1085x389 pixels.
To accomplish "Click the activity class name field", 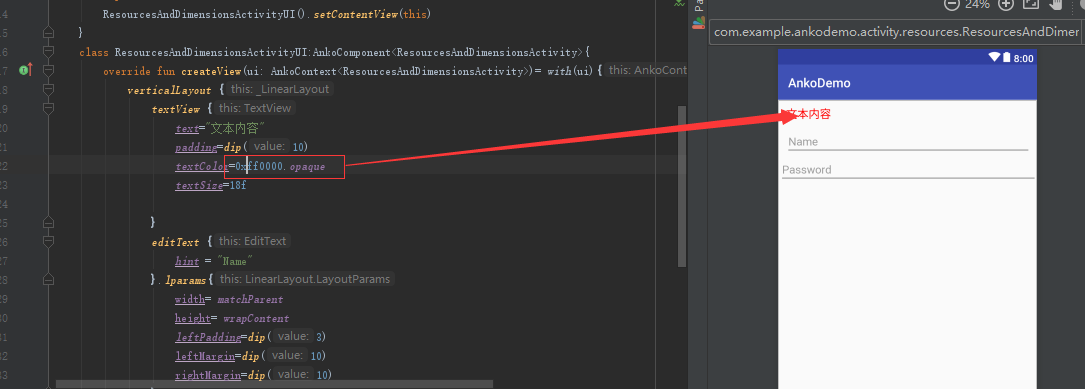I will coord(897,32).
